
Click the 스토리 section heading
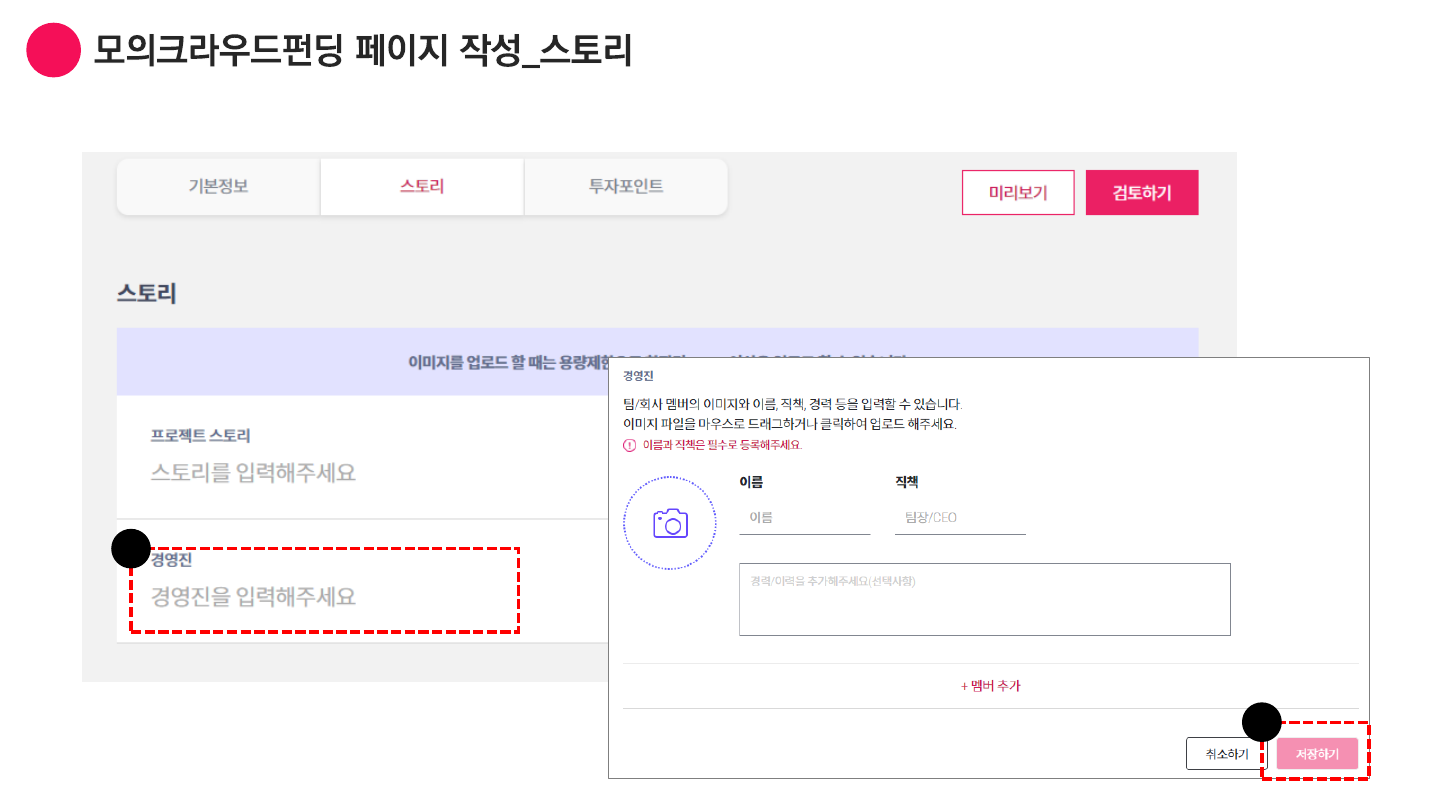pyautogui.click(x=147, y=293)
